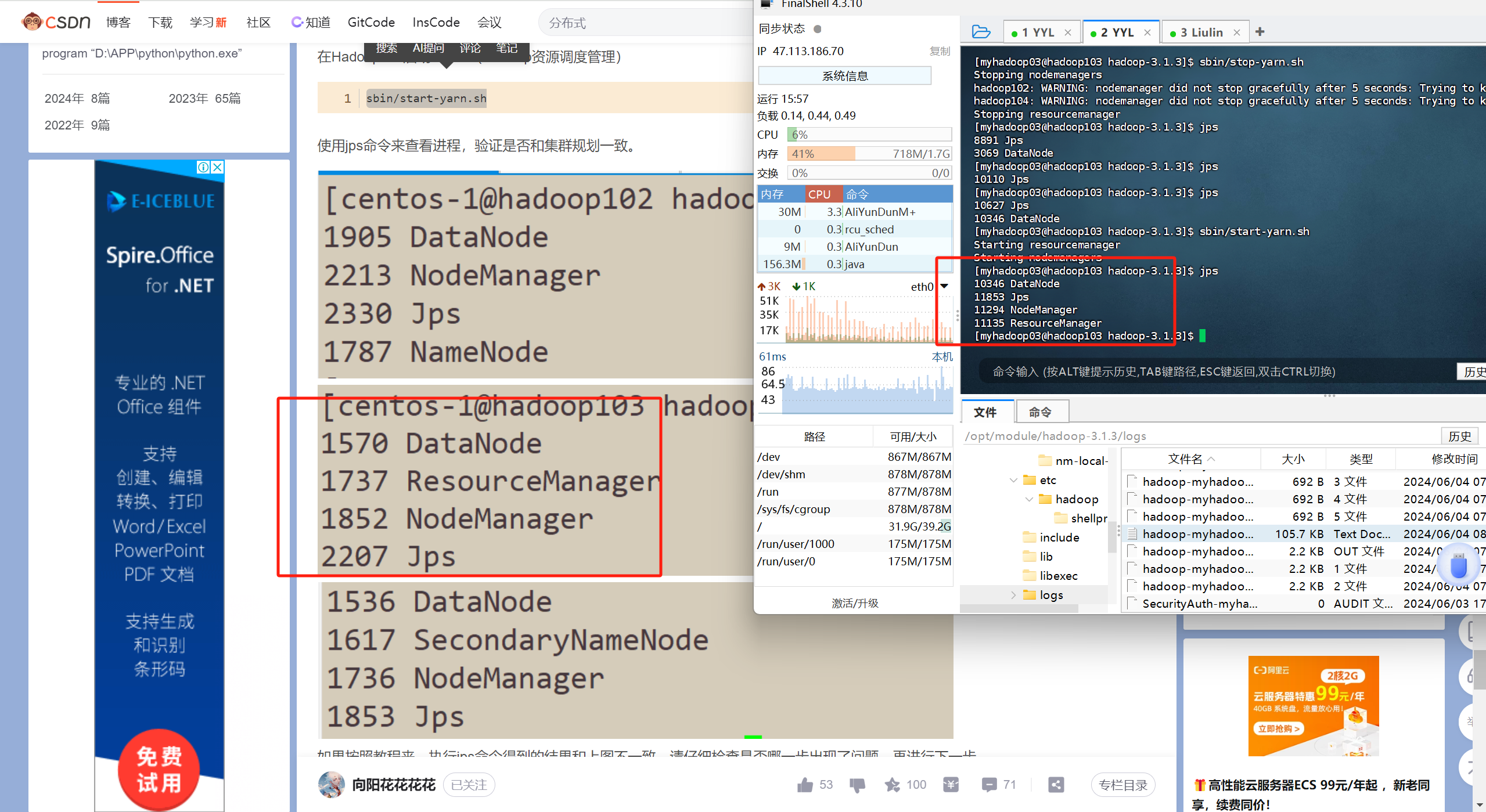Select the include folder icon
Image resolution: width=1486 pixels, height=812 pixels.
point(1030,537)
